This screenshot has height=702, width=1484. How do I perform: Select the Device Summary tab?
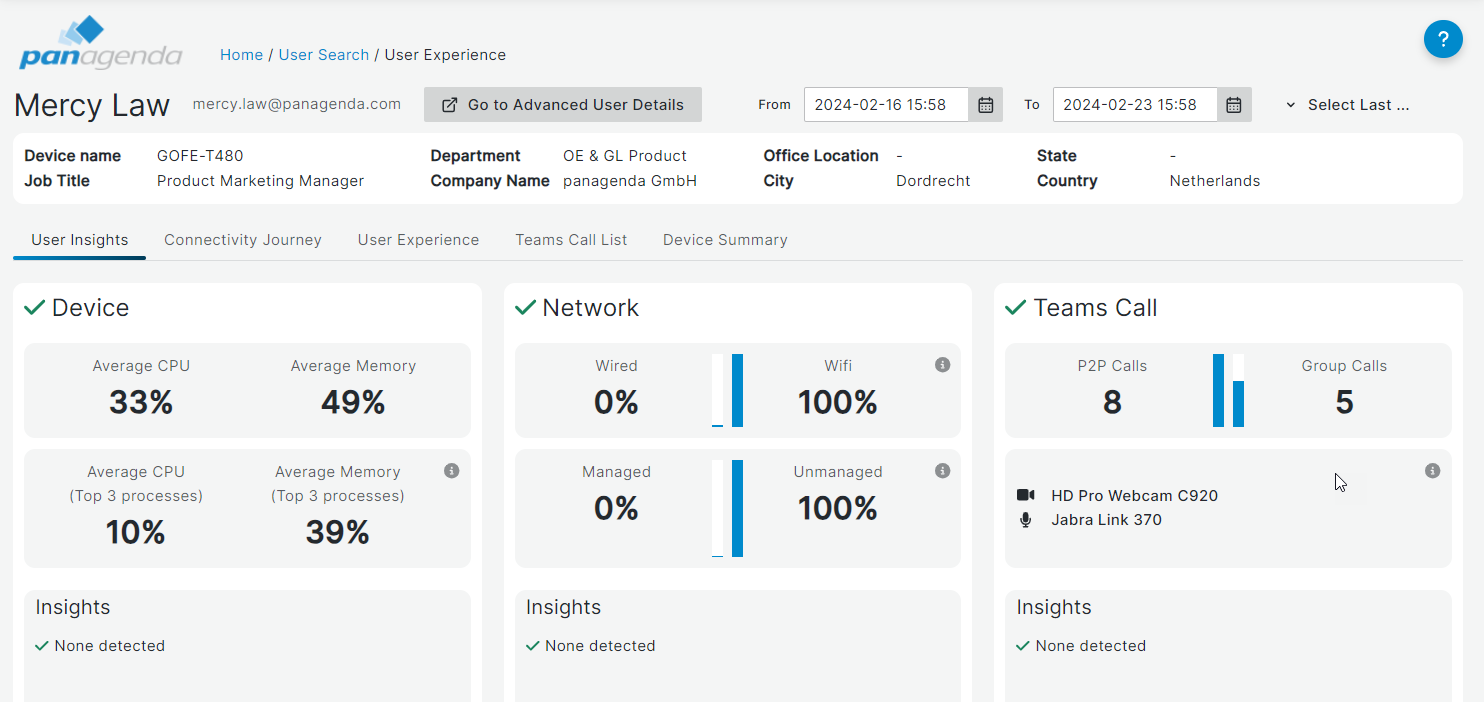click(725, 240)
